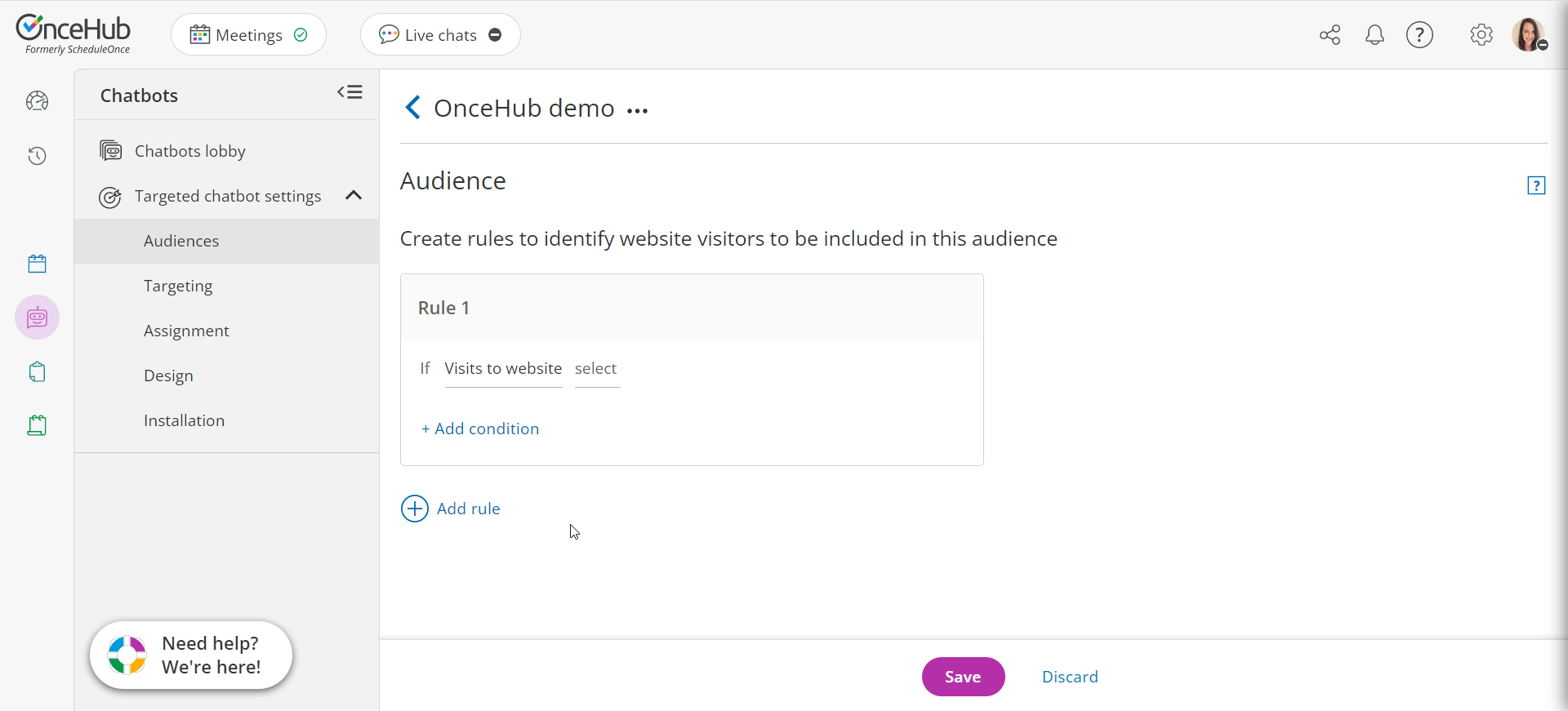Open the 'select' condition dropdown
Viewport: 1568px width, 711px height.
tap(596, 369)
